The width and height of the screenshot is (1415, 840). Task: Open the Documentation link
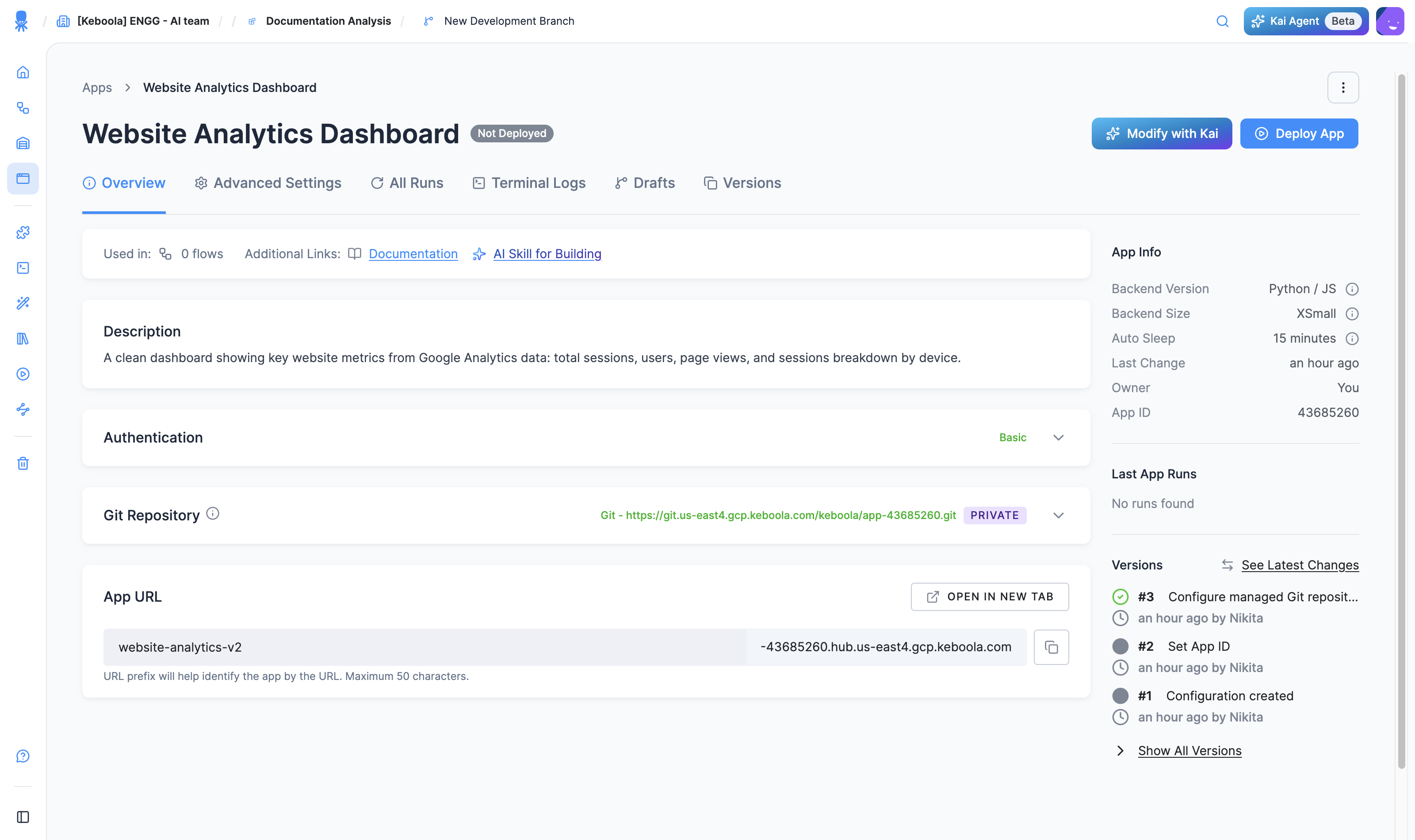pos(413,254)
